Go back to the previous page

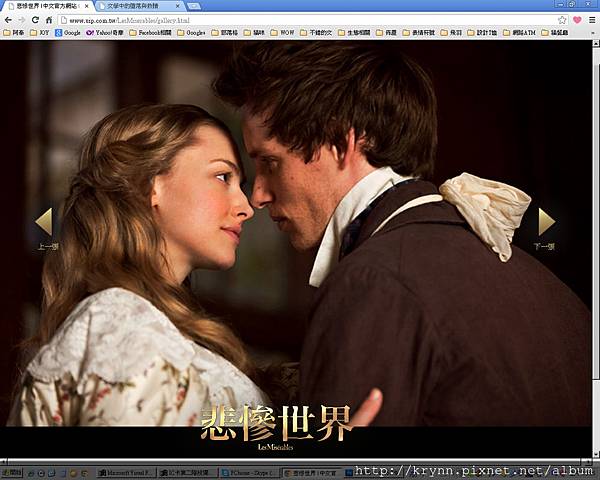coord(8,20)
